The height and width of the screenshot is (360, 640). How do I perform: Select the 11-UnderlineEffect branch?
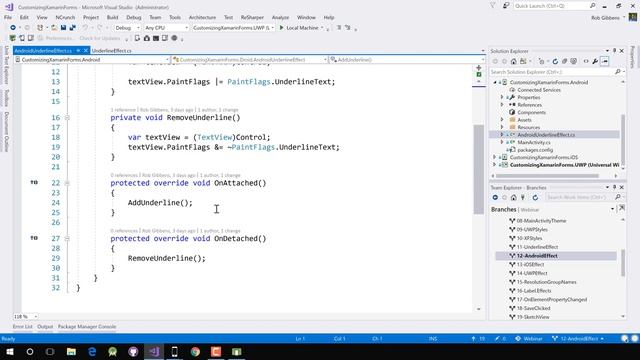tap(537, 247)
